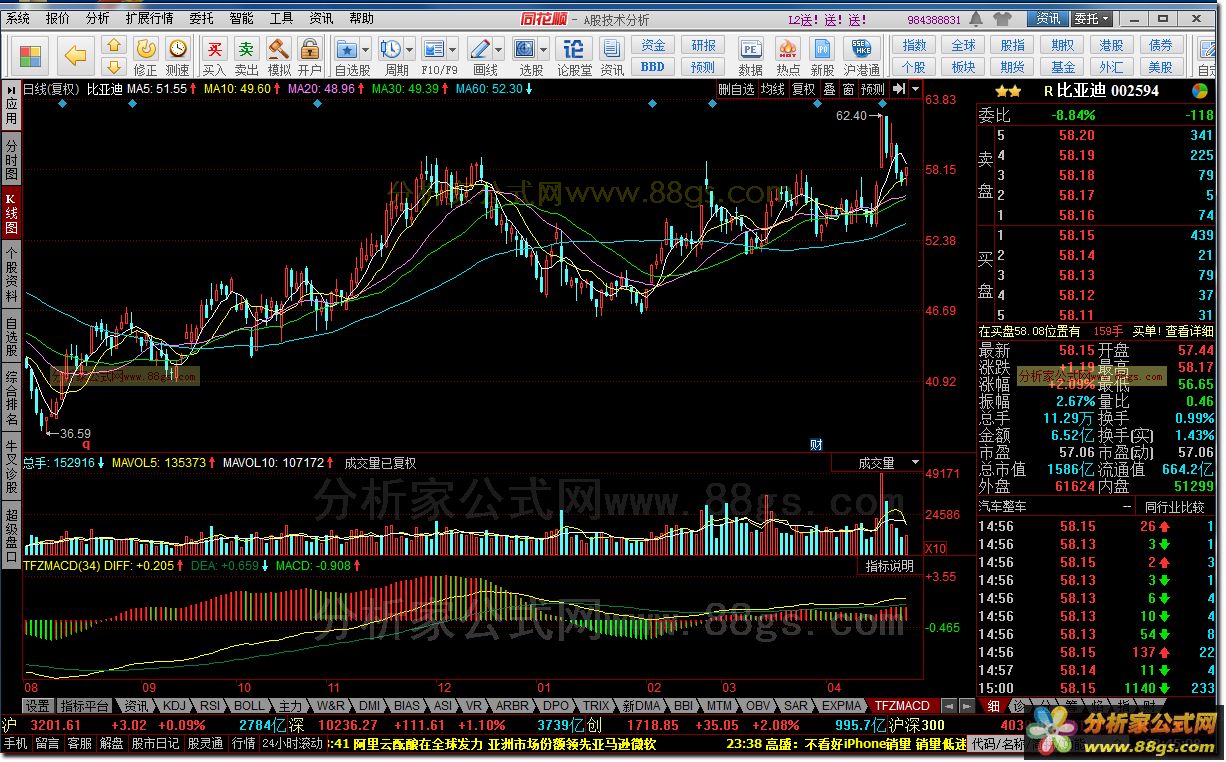
Task: Open the 热点 hot topics flame icon
Action: pos(787,56)
